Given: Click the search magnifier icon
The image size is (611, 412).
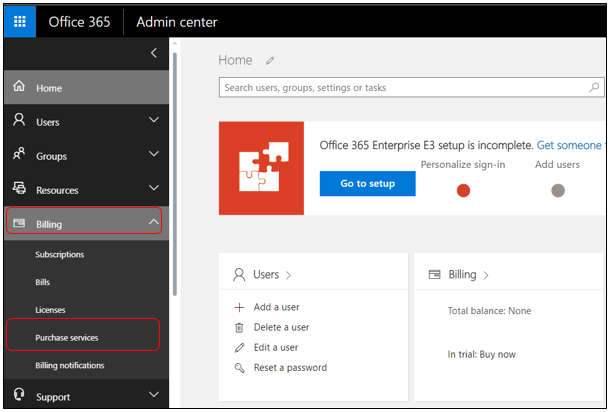Looking at the screenshot, I should pyautogui.click(x=594, y=87).
